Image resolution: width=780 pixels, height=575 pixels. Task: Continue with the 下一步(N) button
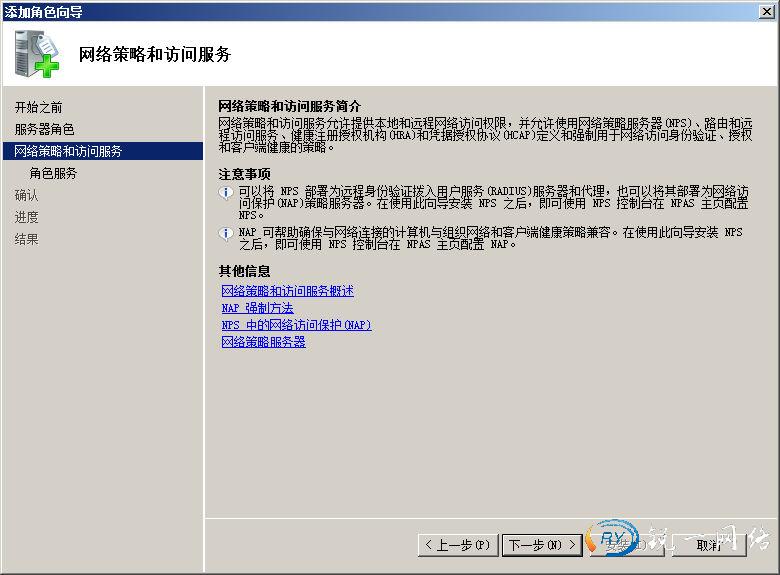pos(542,545)
